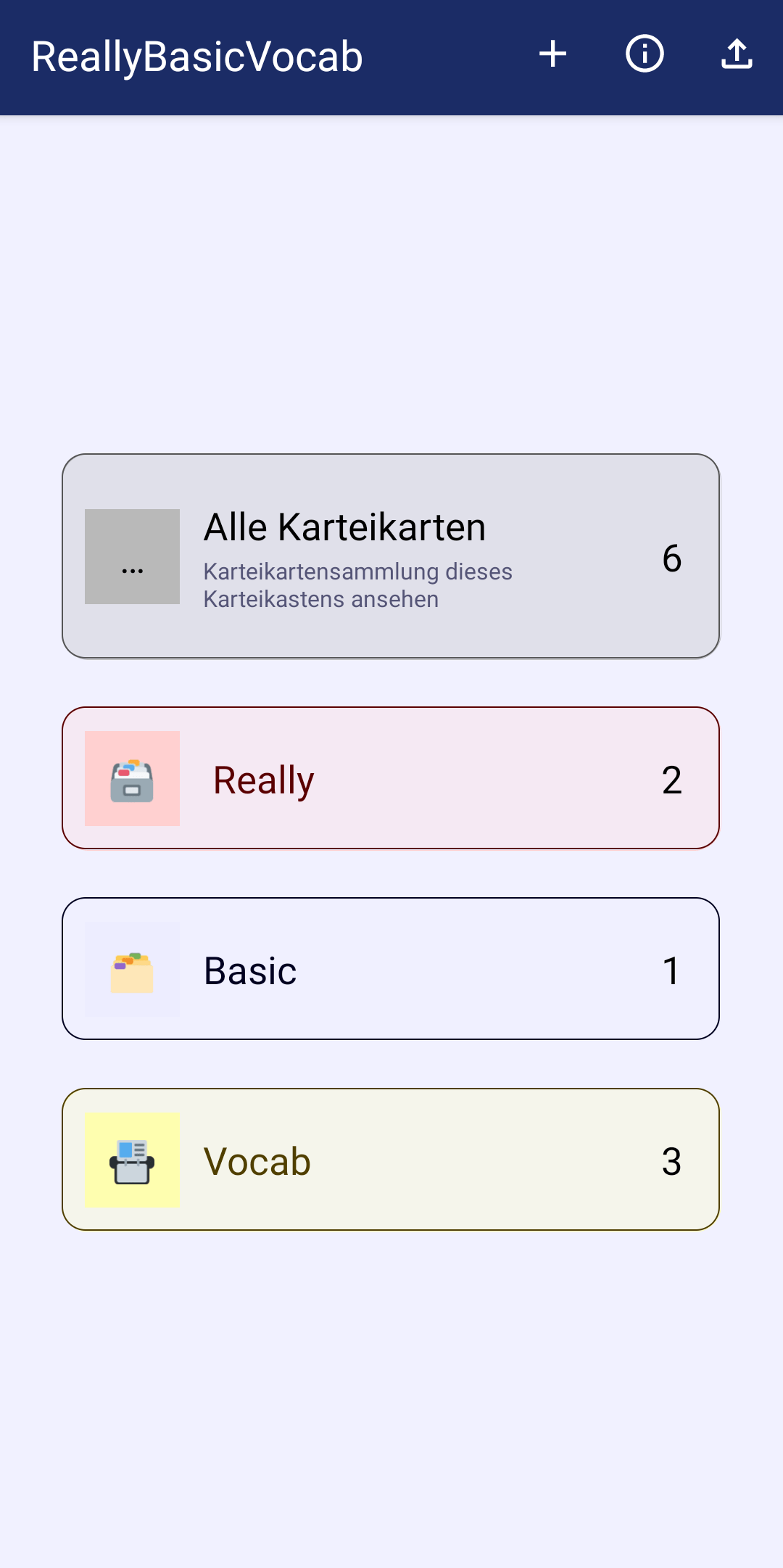
Task: Open the Alle Karteikarten collection
Action: click(344, 527)
